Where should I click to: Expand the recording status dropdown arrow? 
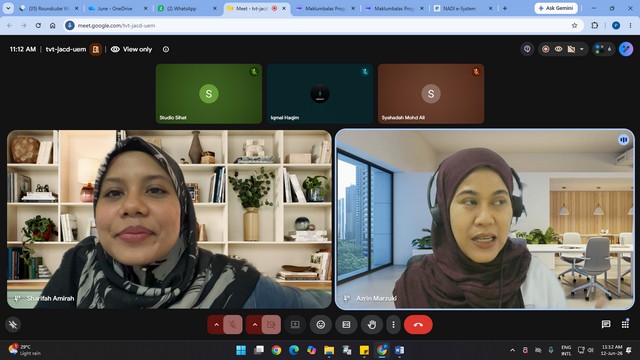582,49
